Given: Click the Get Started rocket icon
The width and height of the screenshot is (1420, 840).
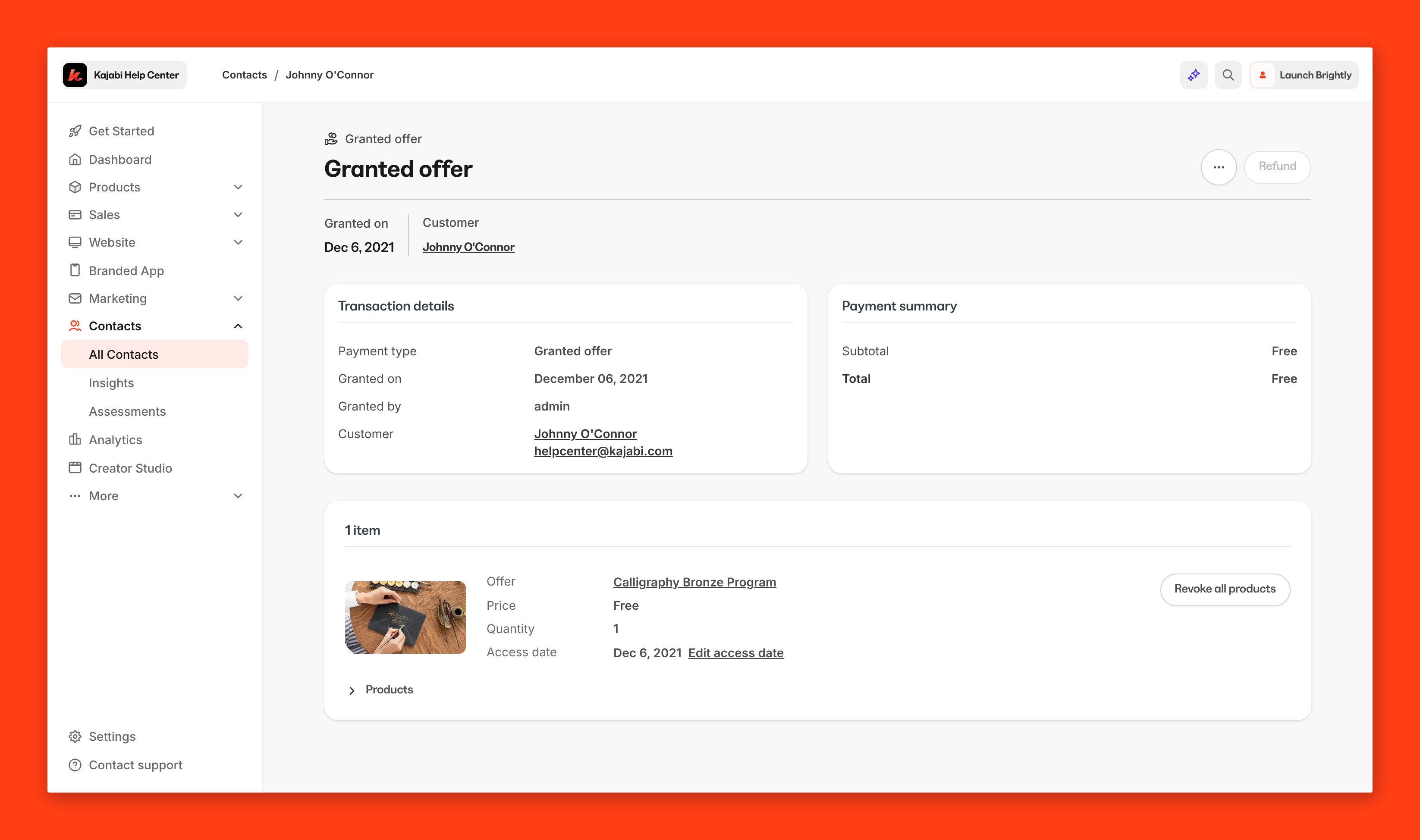Looking at the screenshot, I should pyautogui.click(x=75, y=132).
